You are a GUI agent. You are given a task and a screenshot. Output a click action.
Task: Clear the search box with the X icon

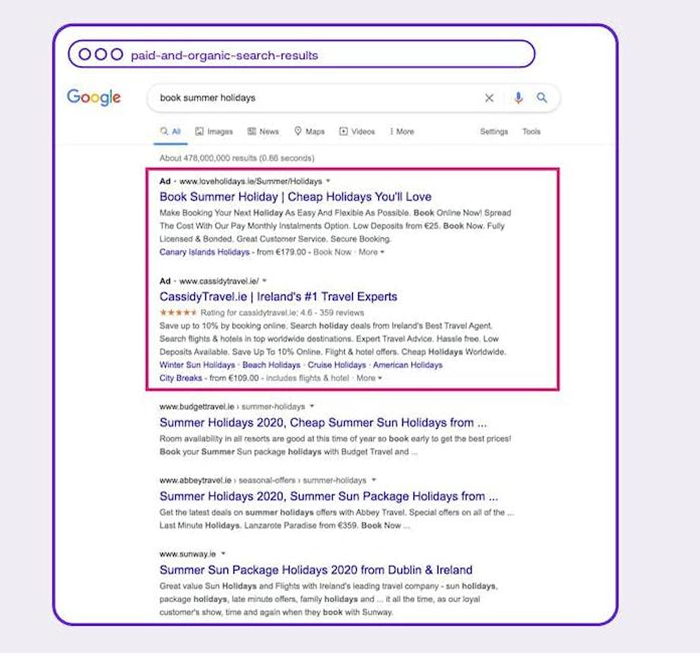point(489,98)
